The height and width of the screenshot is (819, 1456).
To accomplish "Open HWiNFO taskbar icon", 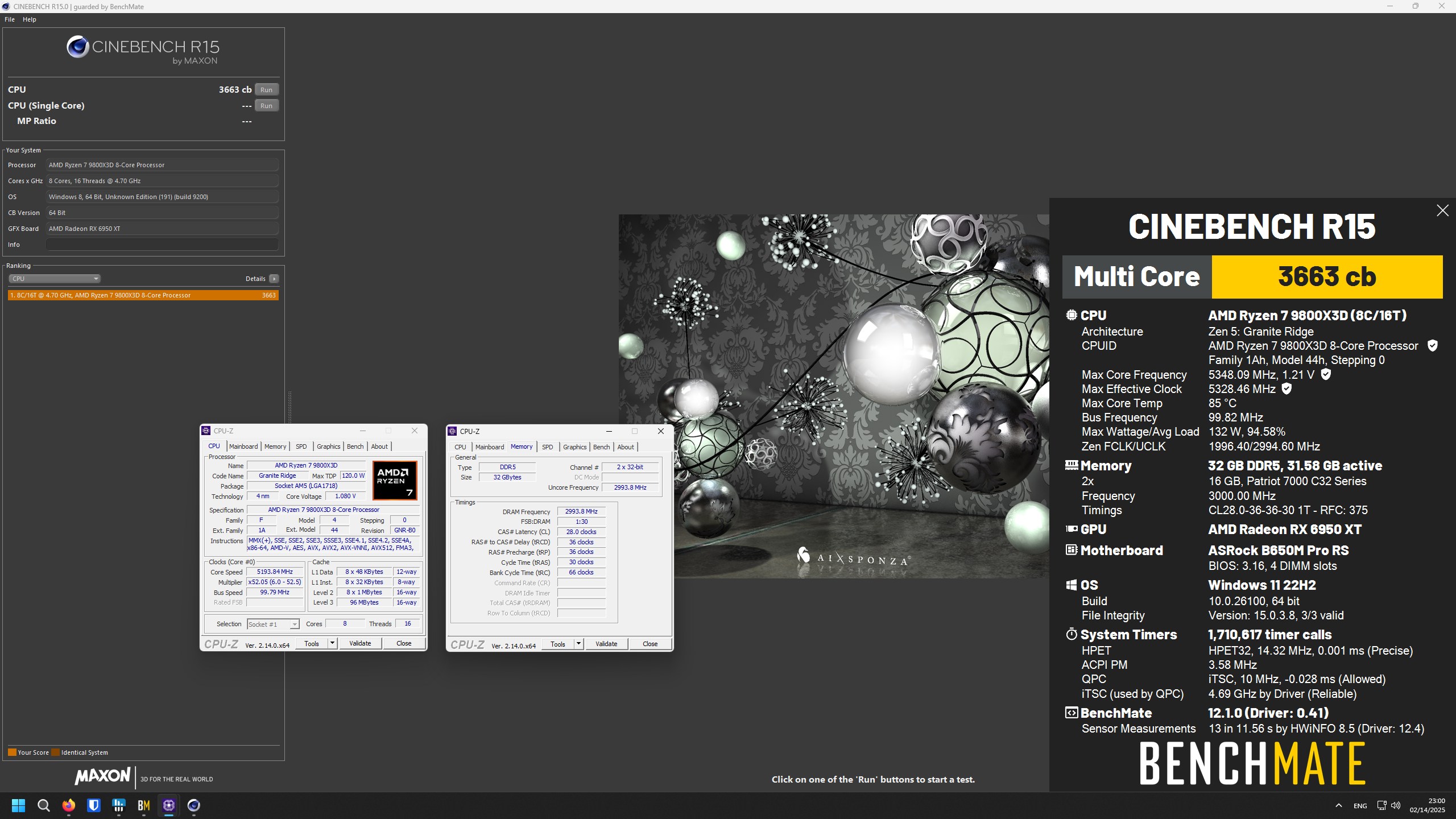I will [119, 805].
